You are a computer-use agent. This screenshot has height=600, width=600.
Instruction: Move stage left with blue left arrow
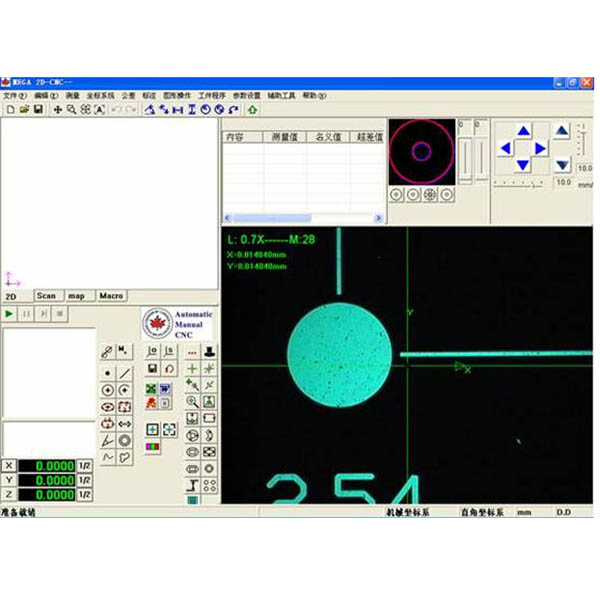tap(506, 148)
